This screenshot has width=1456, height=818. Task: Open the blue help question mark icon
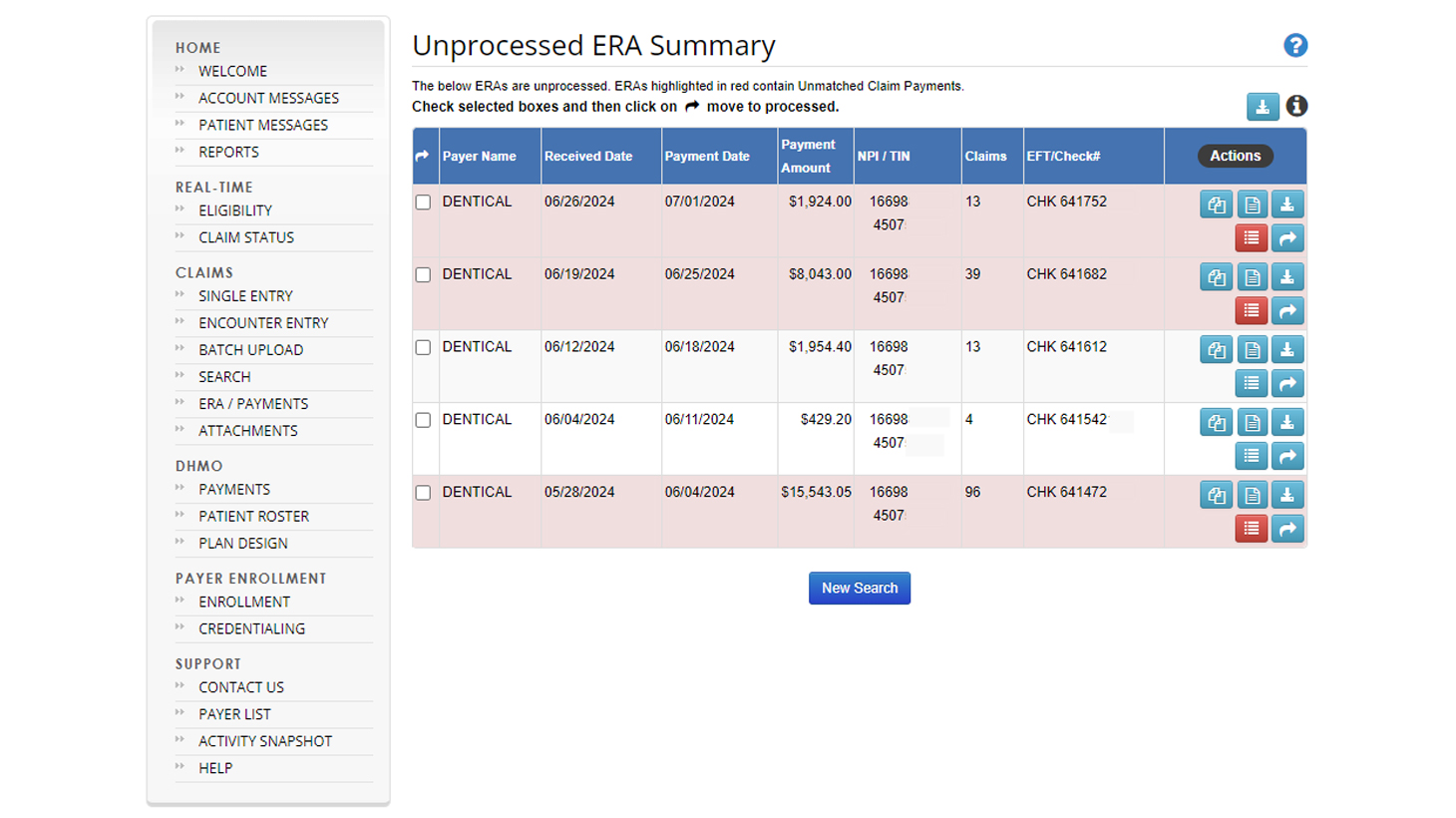(1295, 45)
